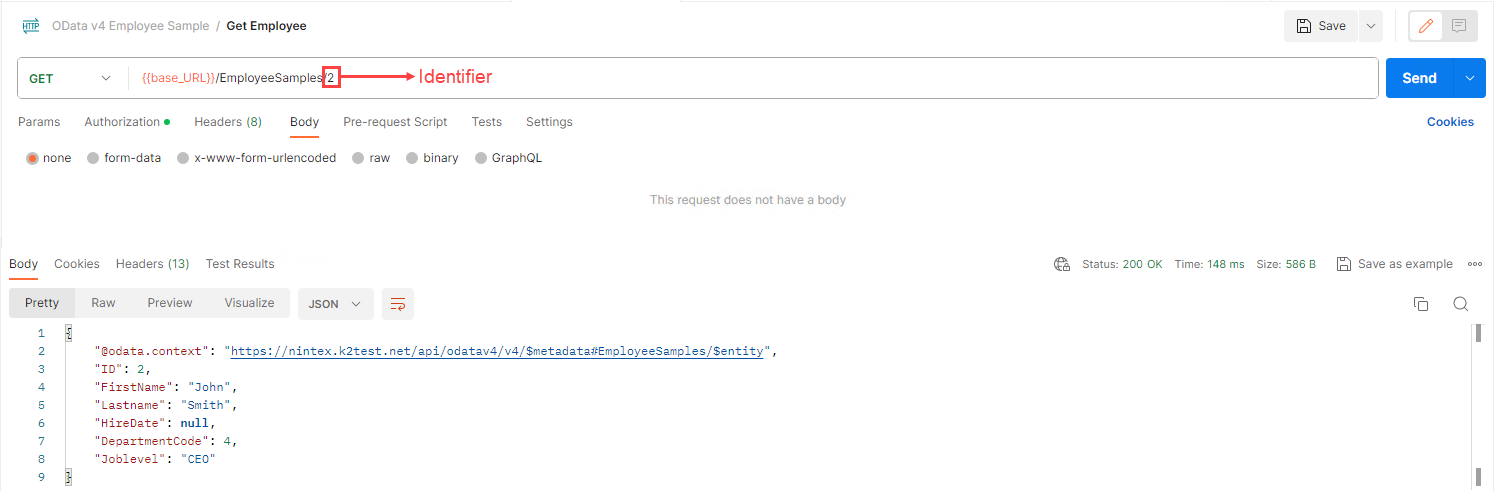Click the network globe icon
1494x491 pixels.
point(1062,264)
